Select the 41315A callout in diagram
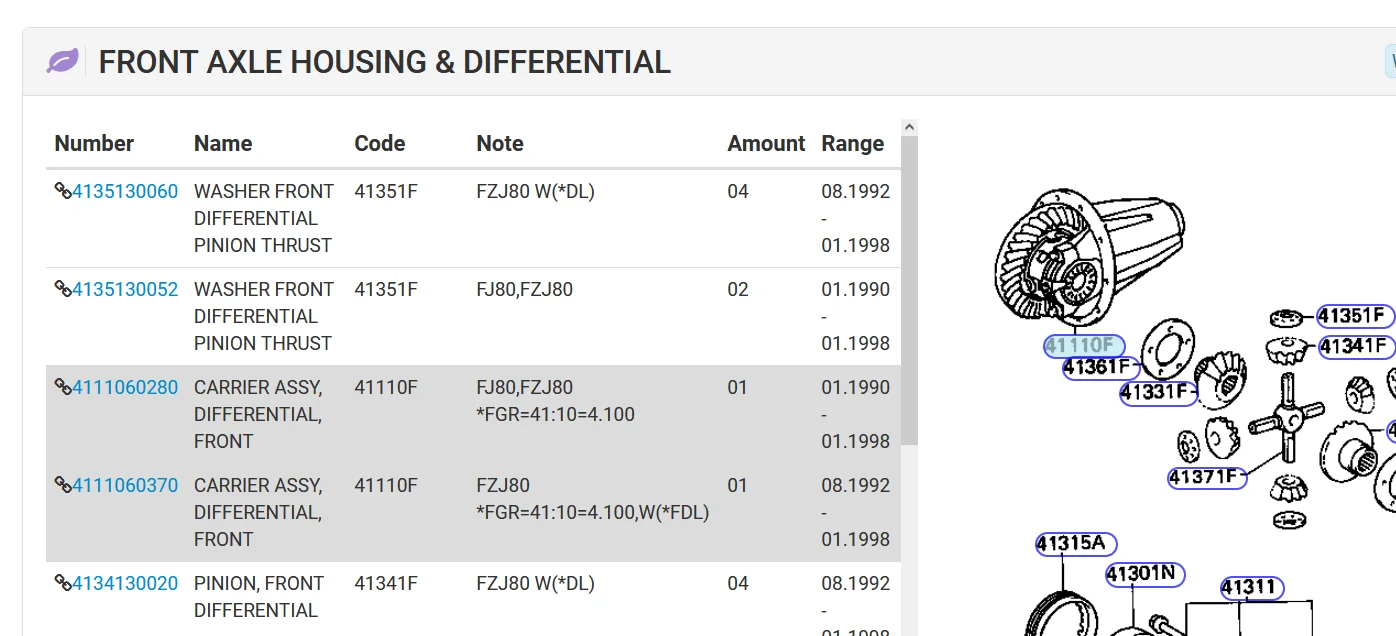 click(x=1076, y=544)
